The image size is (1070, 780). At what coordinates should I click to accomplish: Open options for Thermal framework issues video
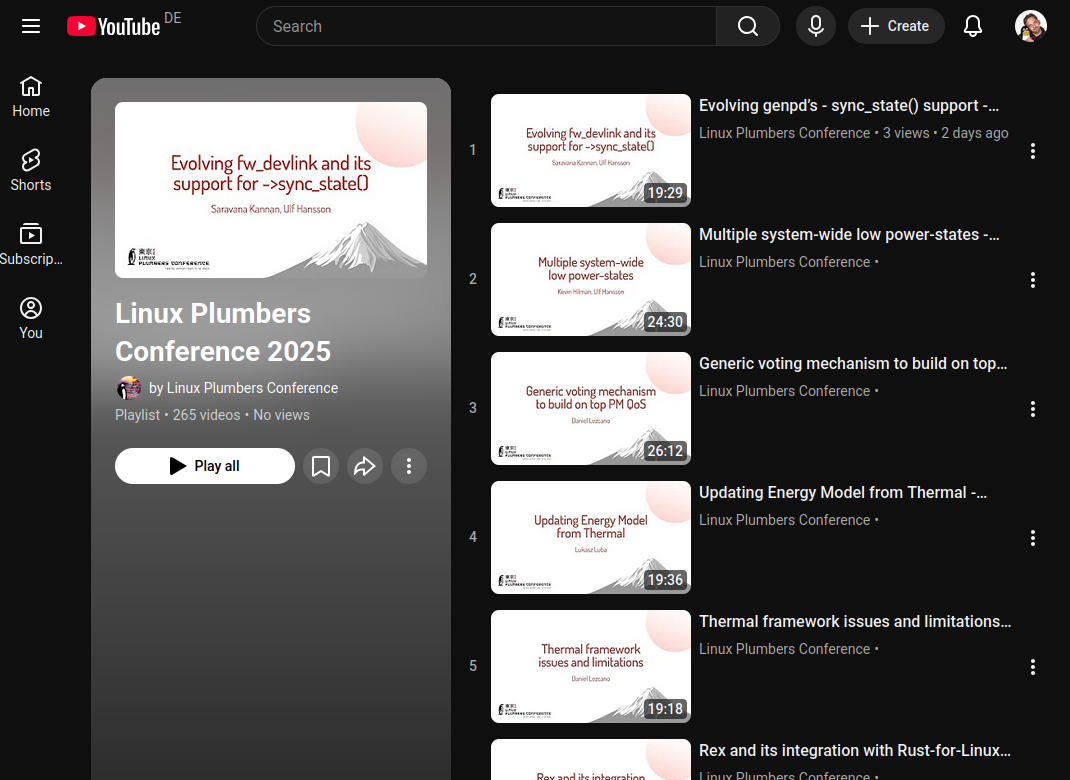[x=1033, y=667]
